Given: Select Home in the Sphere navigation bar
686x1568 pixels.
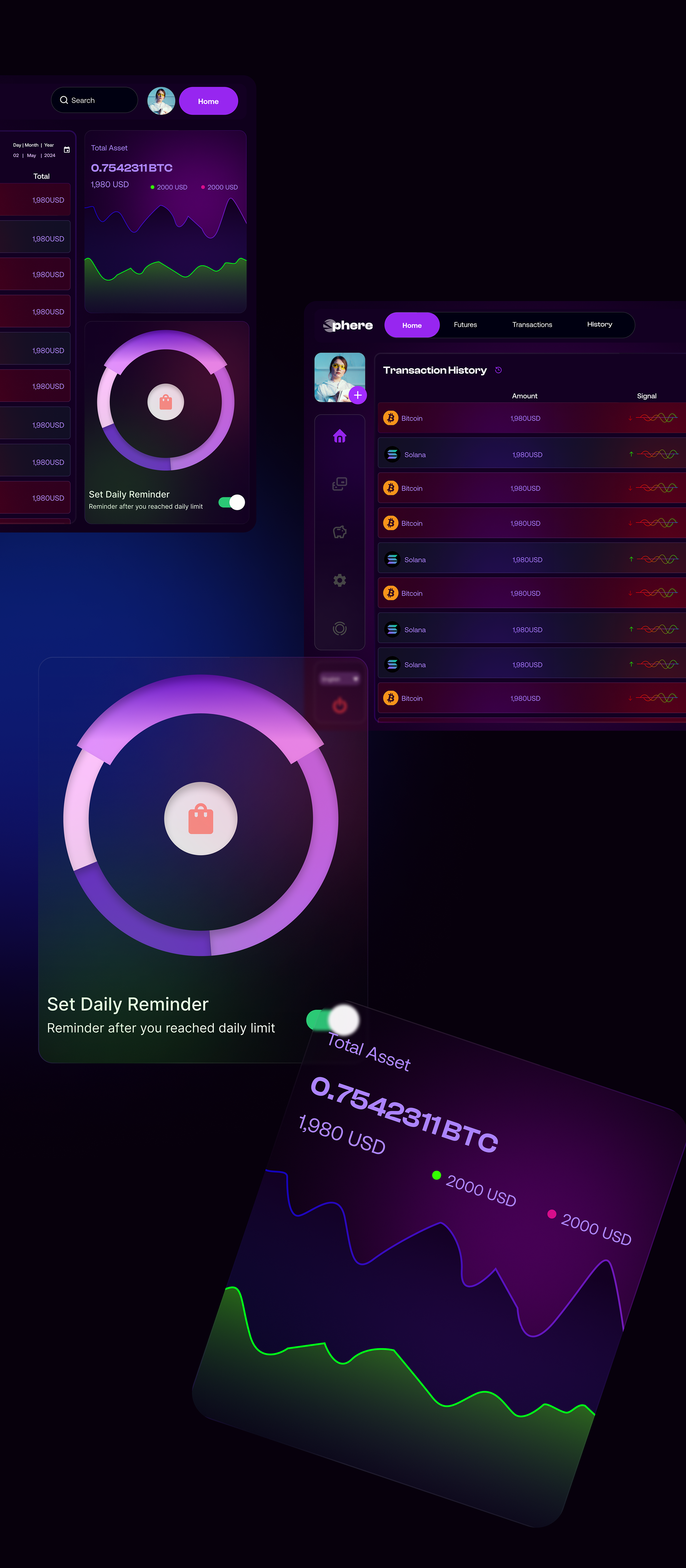Looking at the screenshot, I should 412,325.
